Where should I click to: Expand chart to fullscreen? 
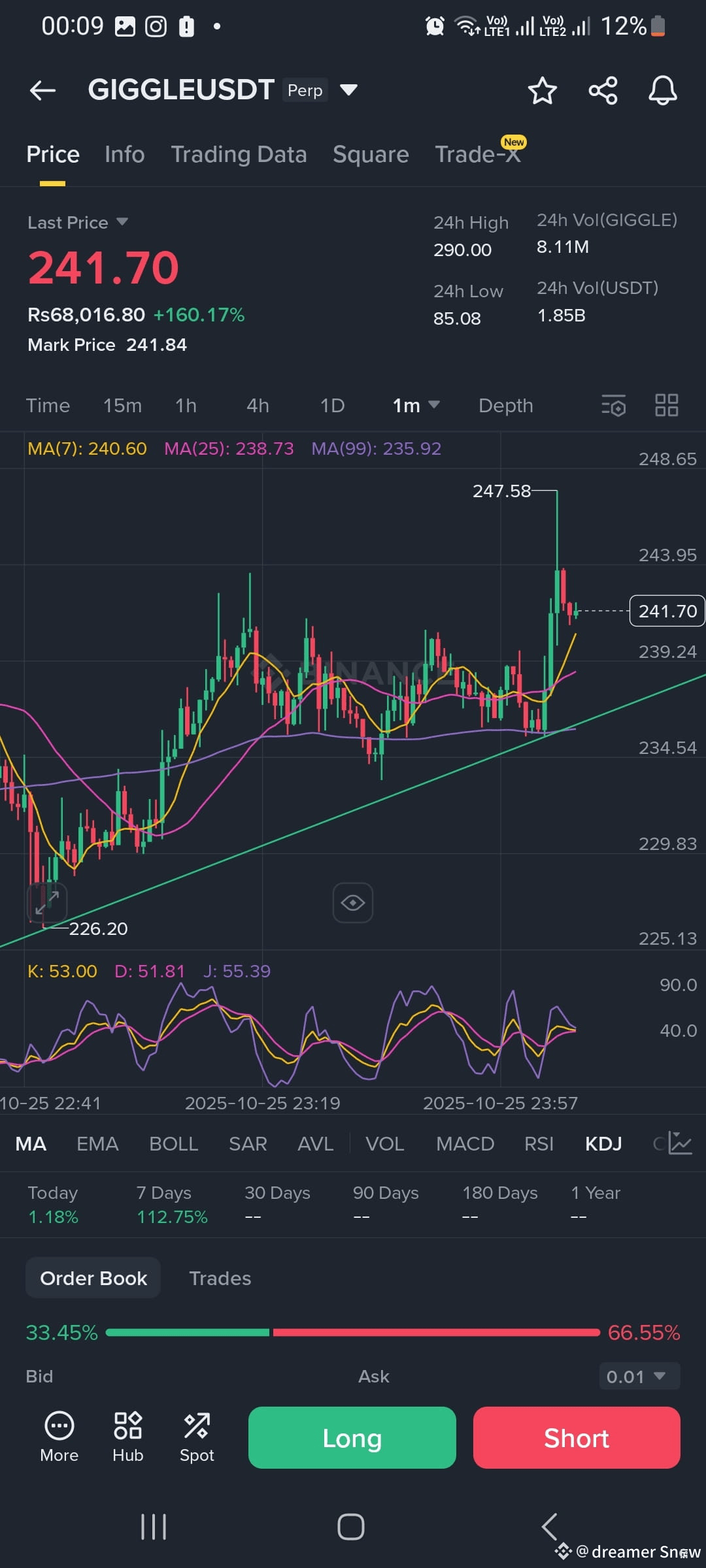pos(47,902)
